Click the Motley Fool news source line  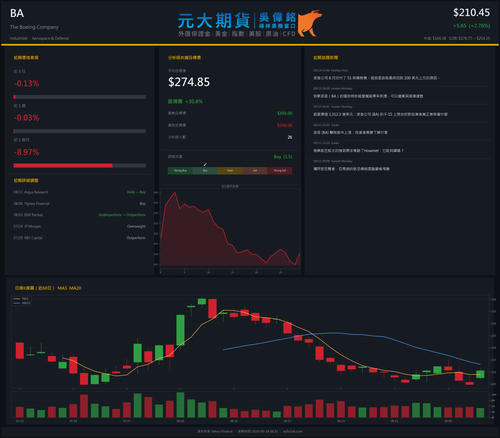[330, 70]
